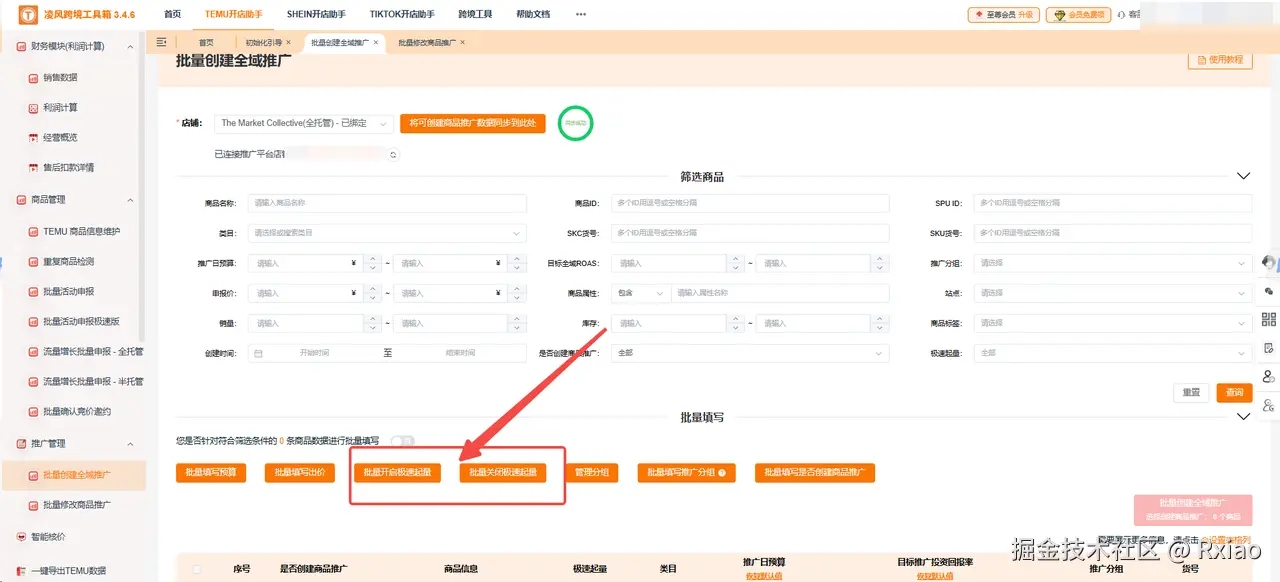Open 流量增长批量申报 - 全托管 sidebar item
This screenshot has height=582, width=1280.
93,351
